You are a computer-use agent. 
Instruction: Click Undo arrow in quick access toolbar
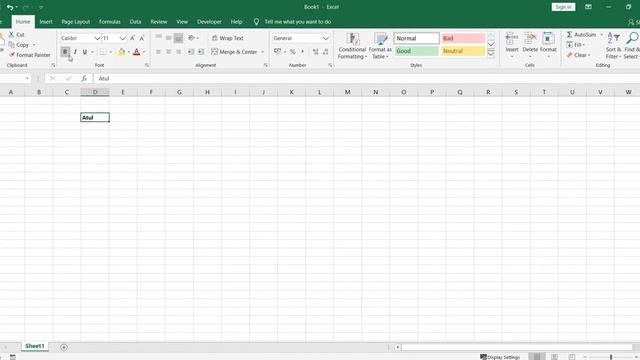click(x=10, y=7)
